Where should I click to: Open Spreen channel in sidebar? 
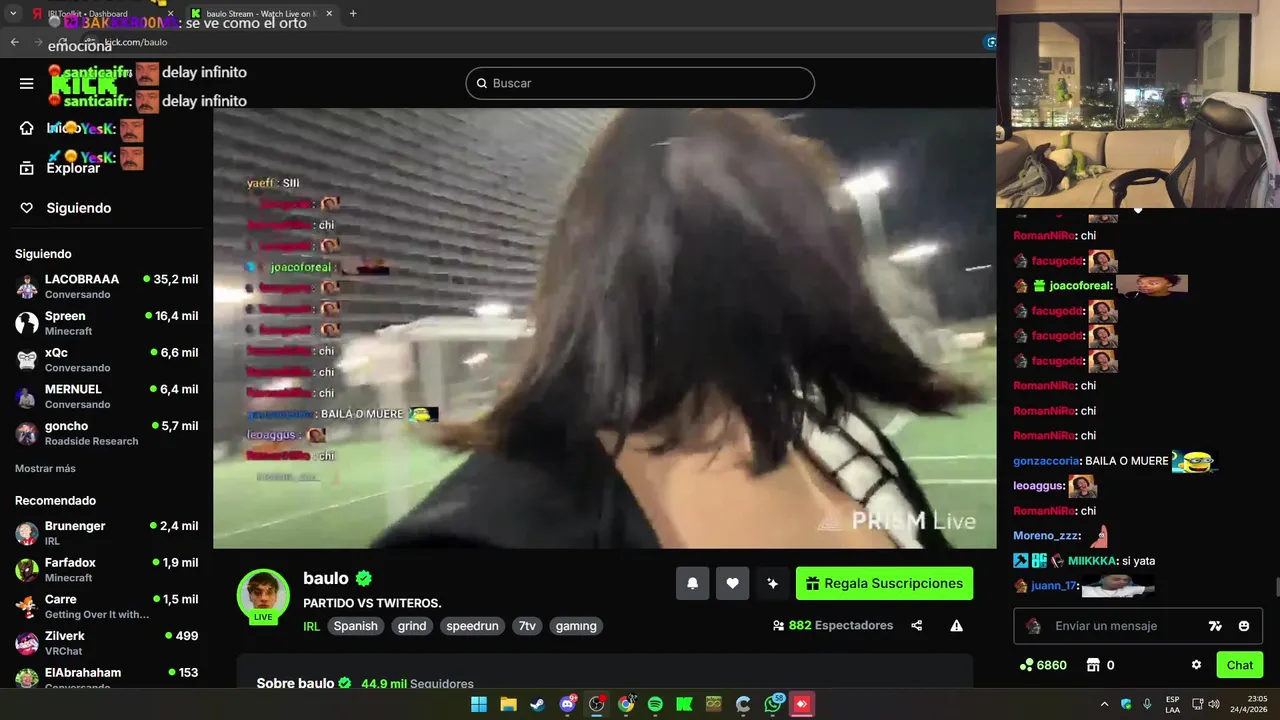click(106, 323)
